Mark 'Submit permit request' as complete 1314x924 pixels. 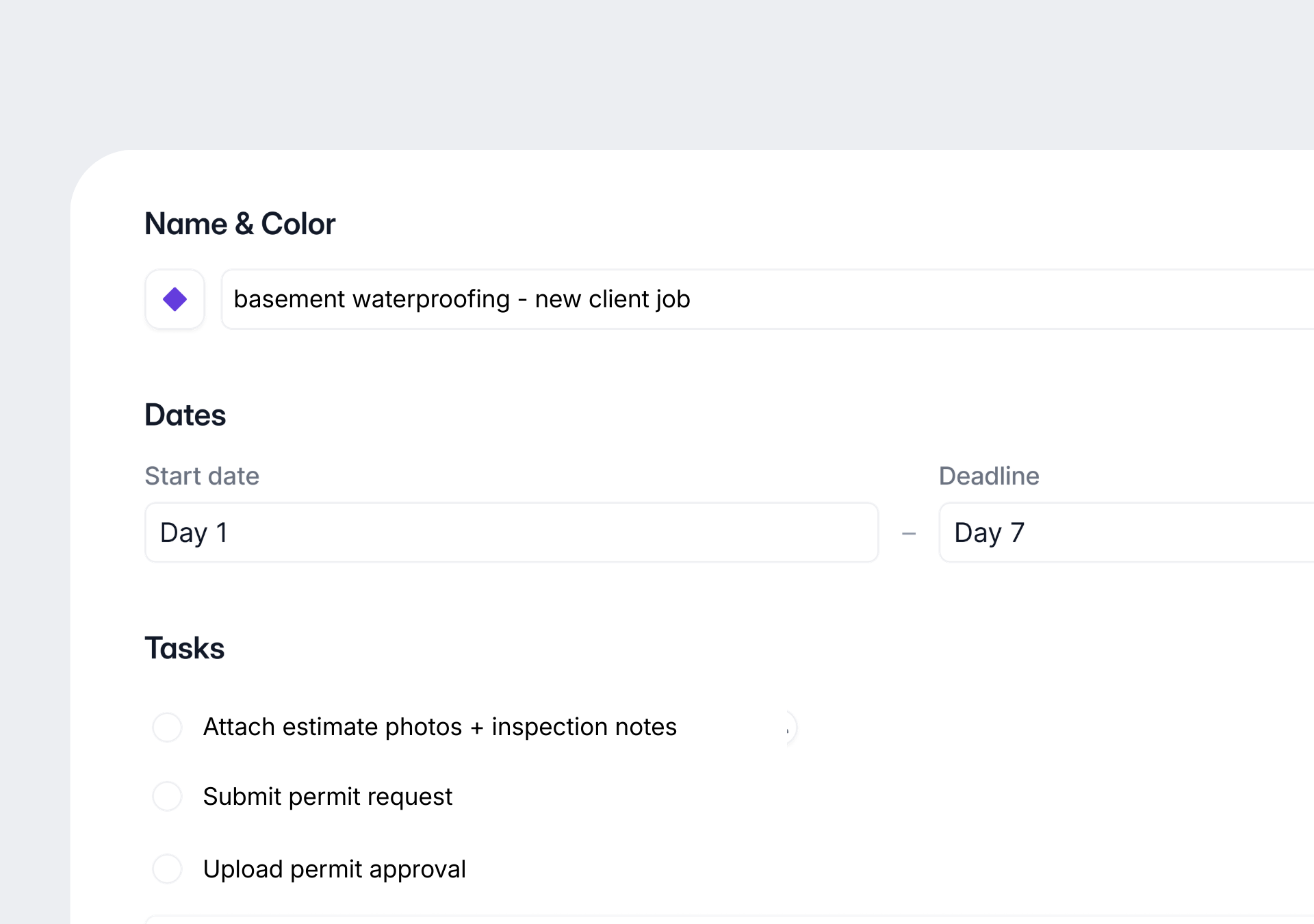167,797
